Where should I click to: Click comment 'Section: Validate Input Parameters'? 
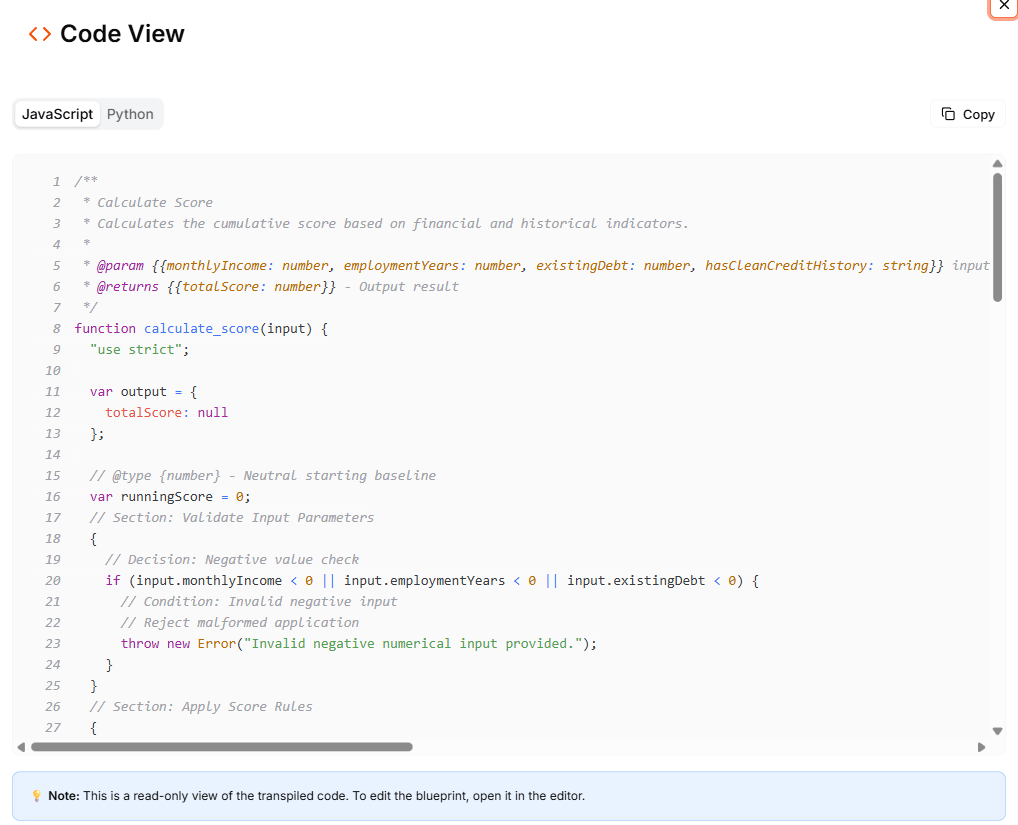(232, 517)
